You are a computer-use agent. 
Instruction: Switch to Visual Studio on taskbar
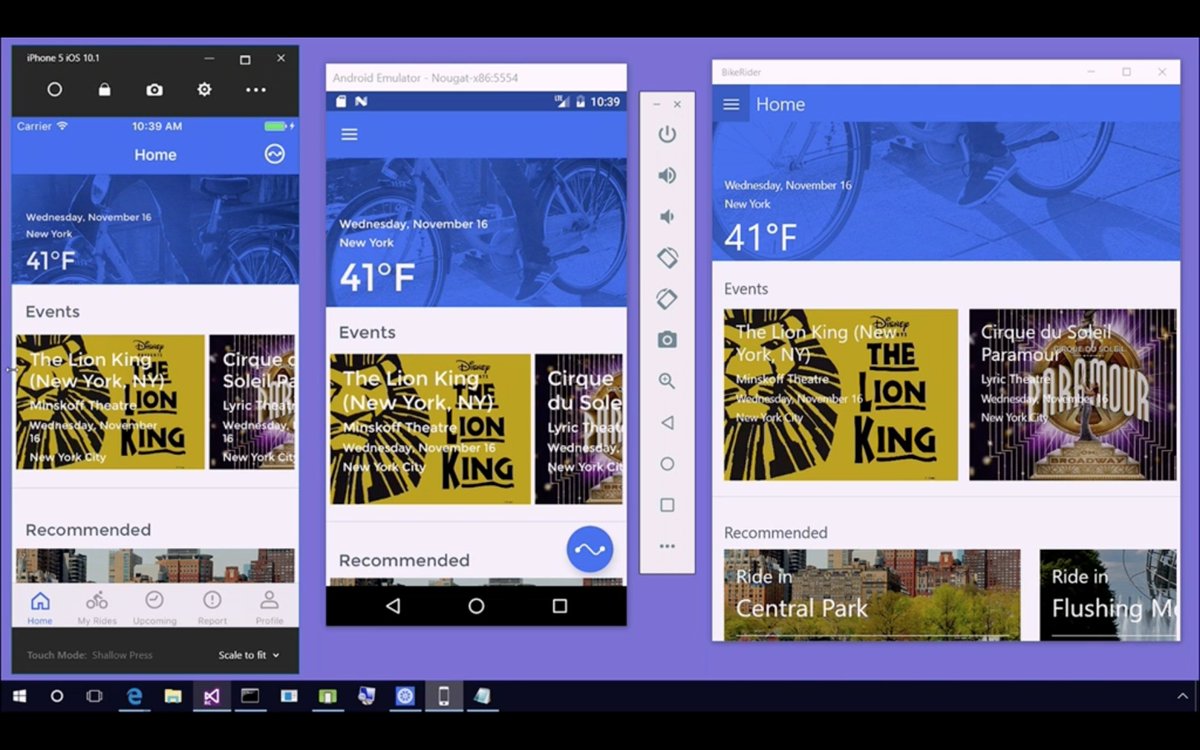pos(212,696)
